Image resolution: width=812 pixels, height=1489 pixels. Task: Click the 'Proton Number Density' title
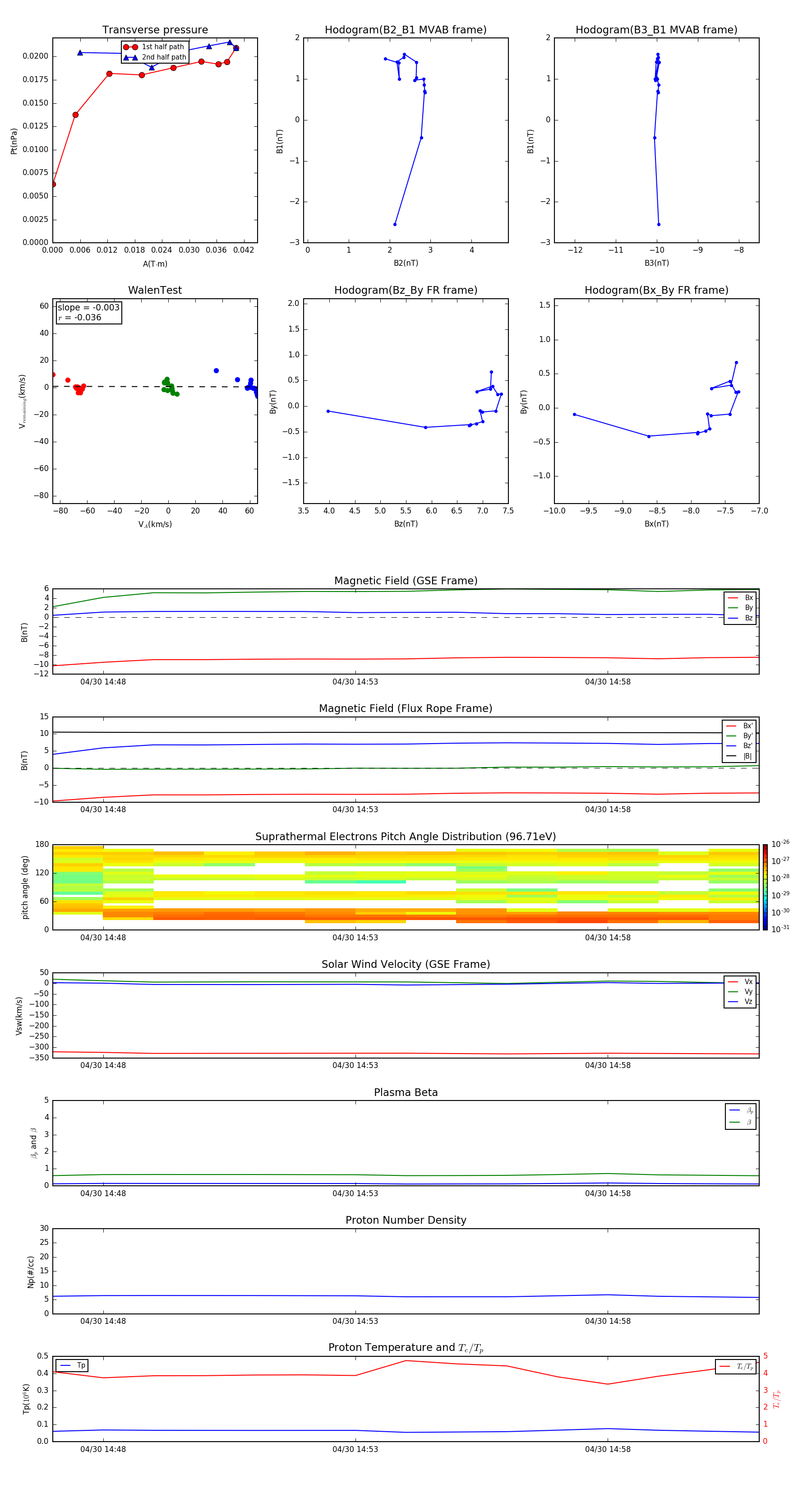tap(406, 1220)
